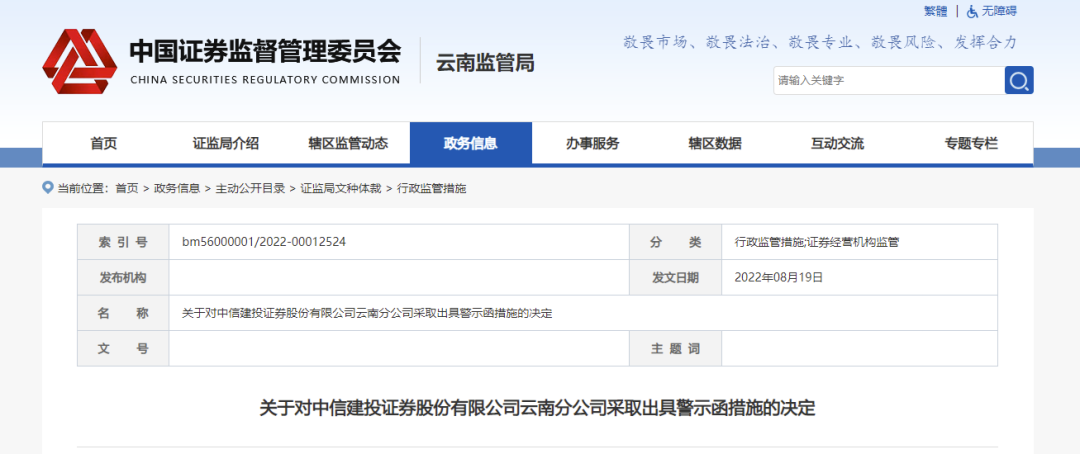The image size is (1080, 454).
Task: Open the 辖区监管动态 navigation tab
Action: 348,143
